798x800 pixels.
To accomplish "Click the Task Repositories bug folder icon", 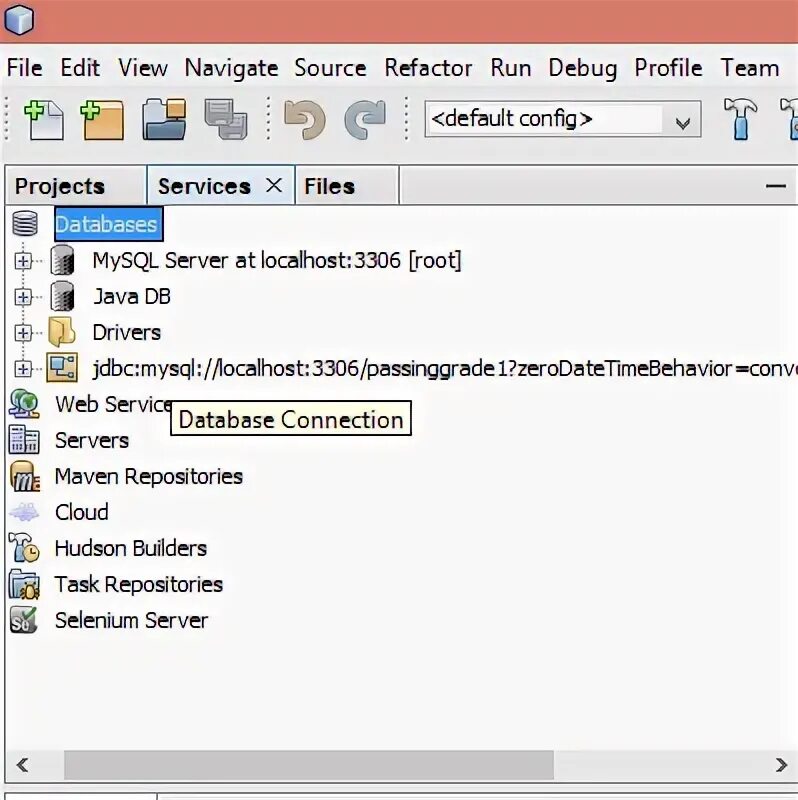I will pyautogui.click(x=24, y=584).
